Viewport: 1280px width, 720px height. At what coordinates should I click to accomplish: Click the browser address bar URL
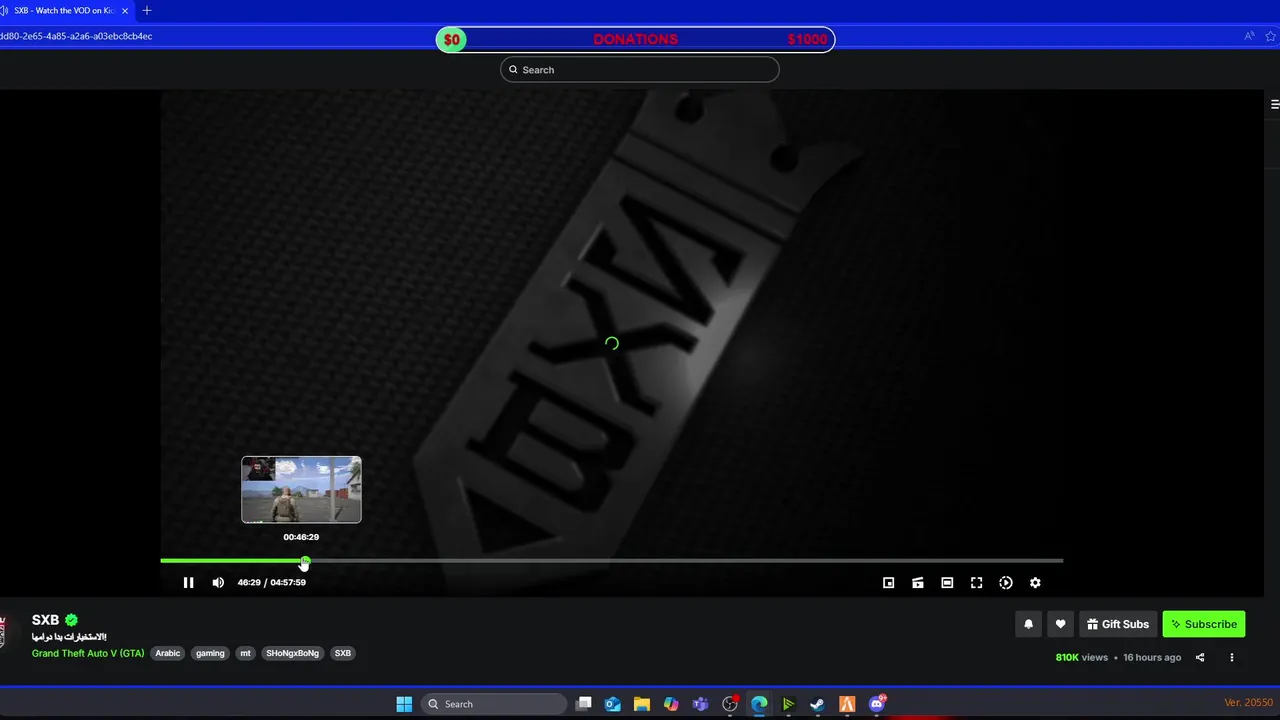coord(76,36)
